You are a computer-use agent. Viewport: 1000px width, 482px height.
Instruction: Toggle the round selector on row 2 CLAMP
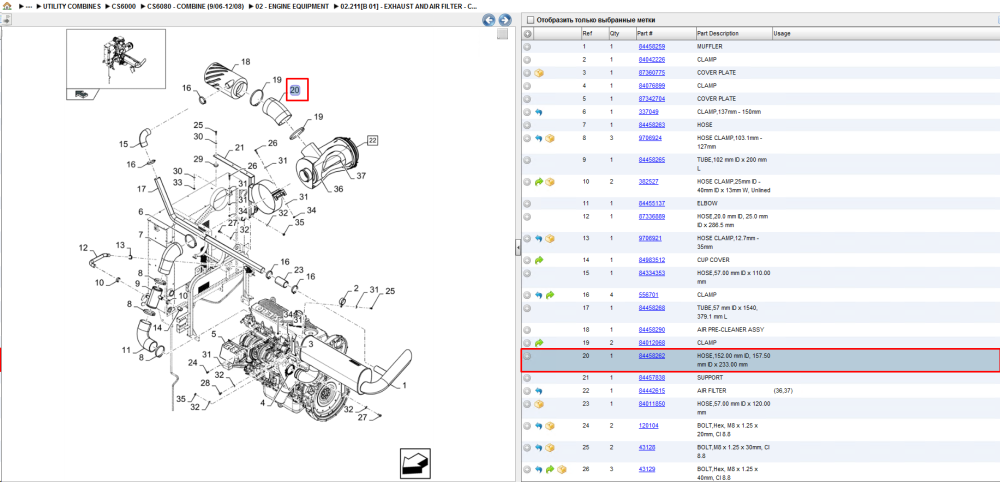(x=527, y=60)
